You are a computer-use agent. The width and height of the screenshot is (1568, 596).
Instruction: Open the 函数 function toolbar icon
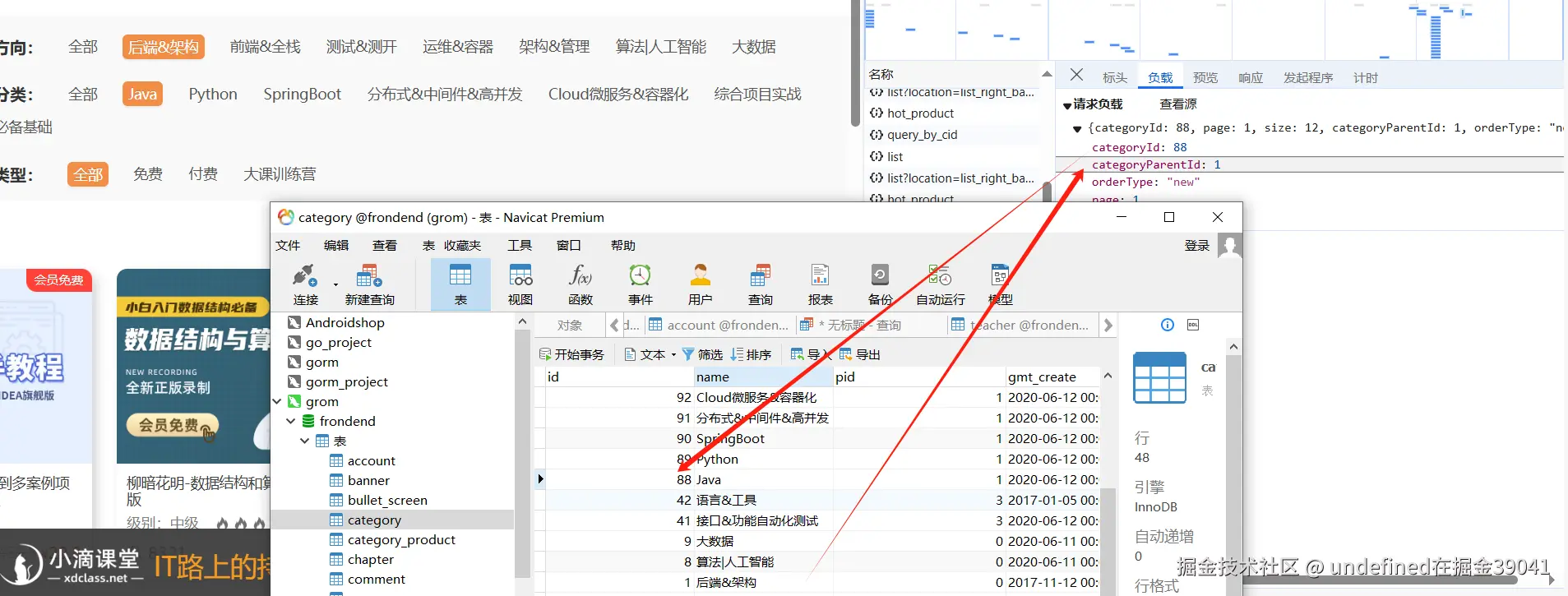pos(580,284)
